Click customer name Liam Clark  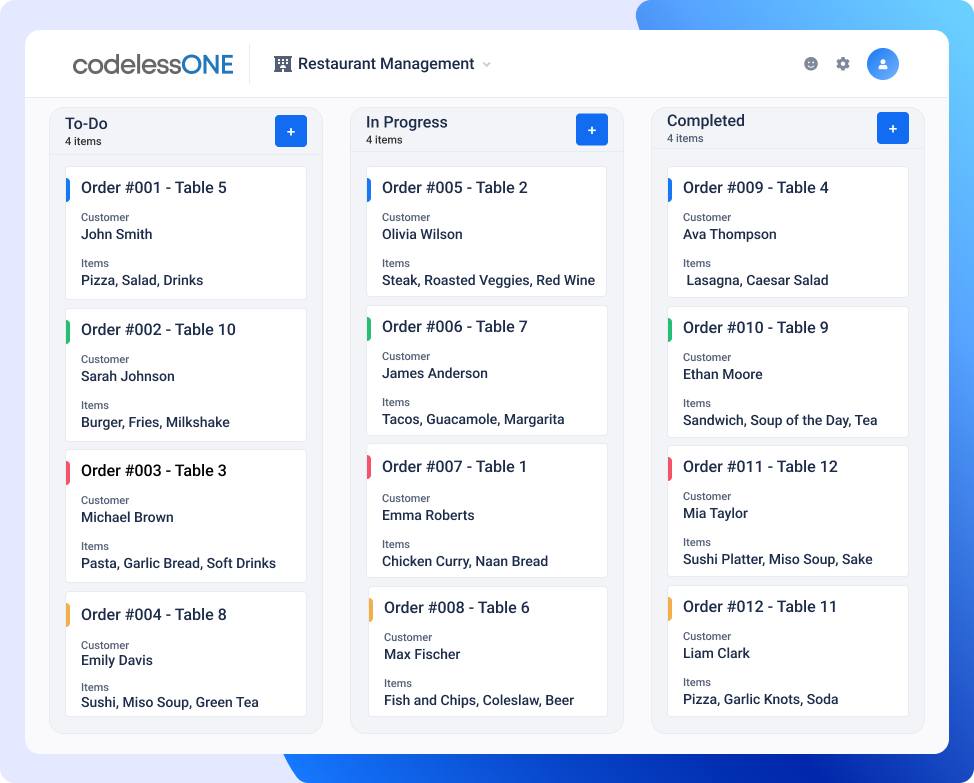click(x=717, y=653)
